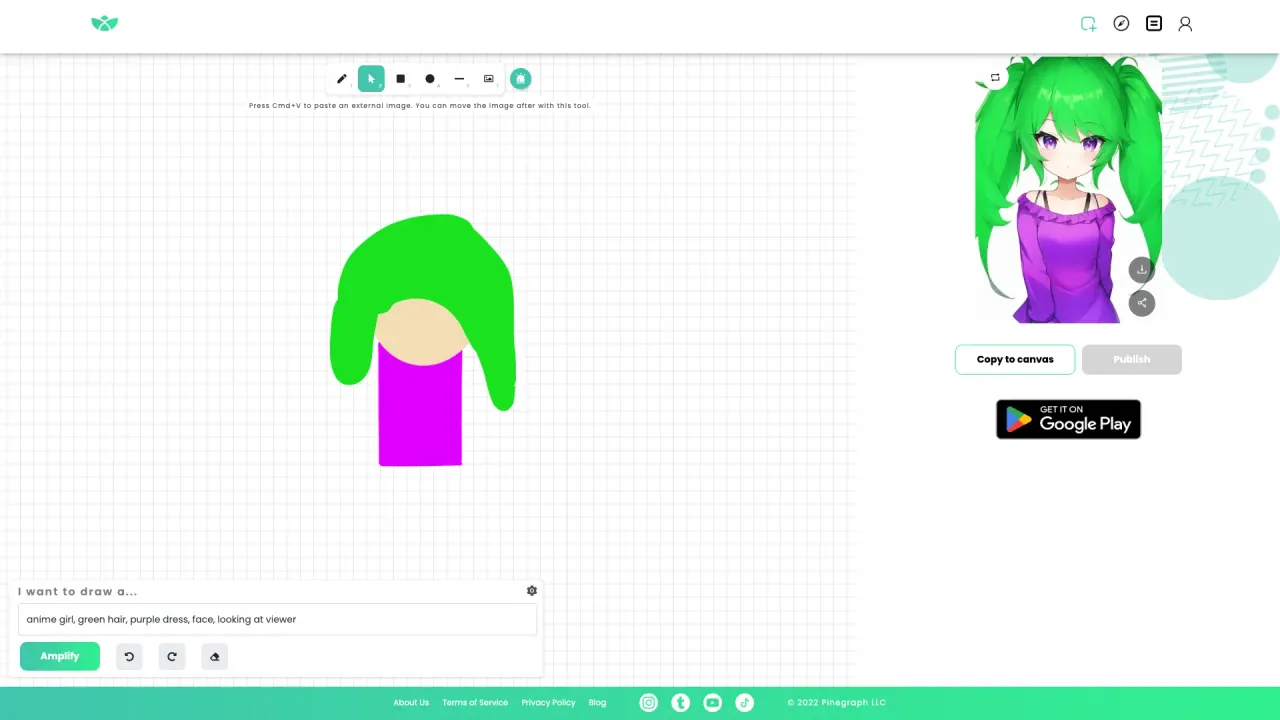Image resolution: width=1280 pixels, height=720 pixels.
Task: Download the generated anime image
Action: [1142, 270]
